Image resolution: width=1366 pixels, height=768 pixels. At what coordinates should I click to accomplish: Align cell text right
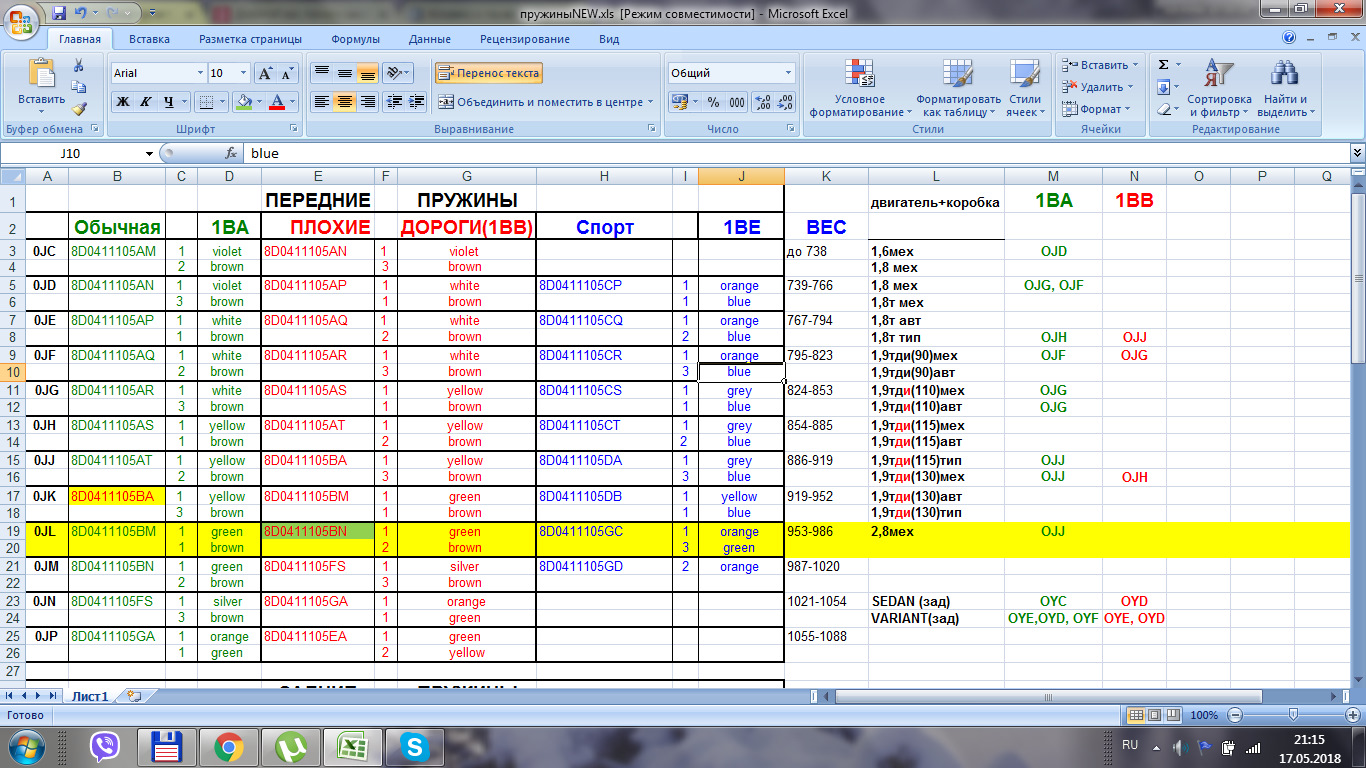(367, 102)
